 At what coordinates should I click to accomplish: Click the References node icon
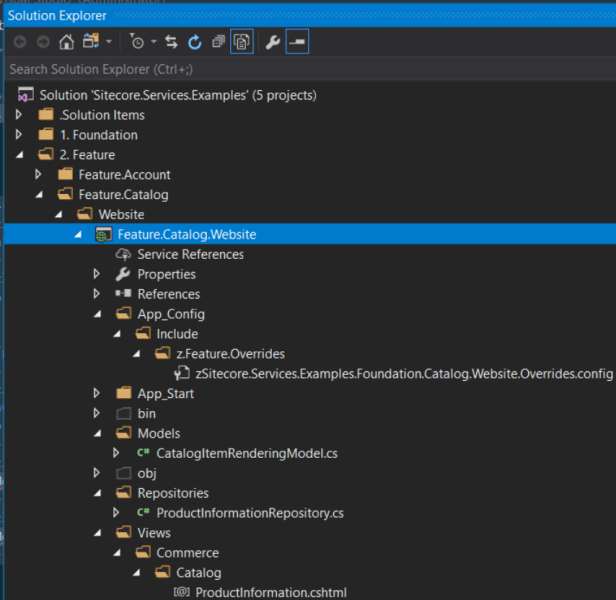pyautogui.click(x=123, y=294)
